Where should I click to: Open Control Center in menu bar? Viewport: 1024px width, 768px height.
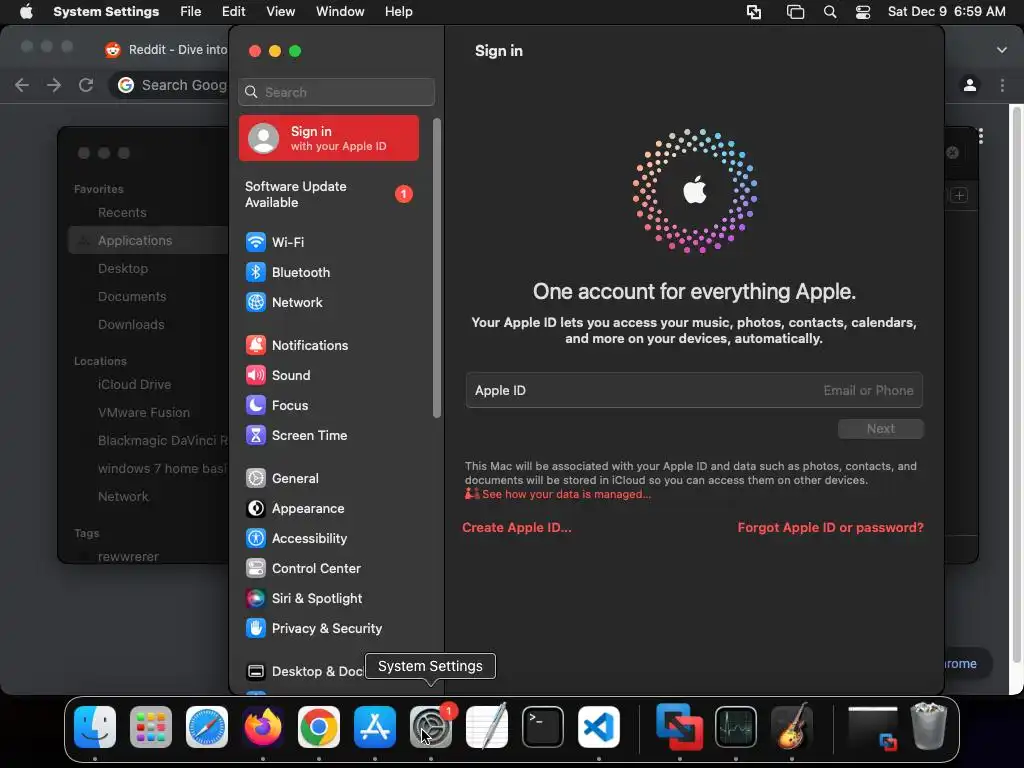[x=863, y=12]
